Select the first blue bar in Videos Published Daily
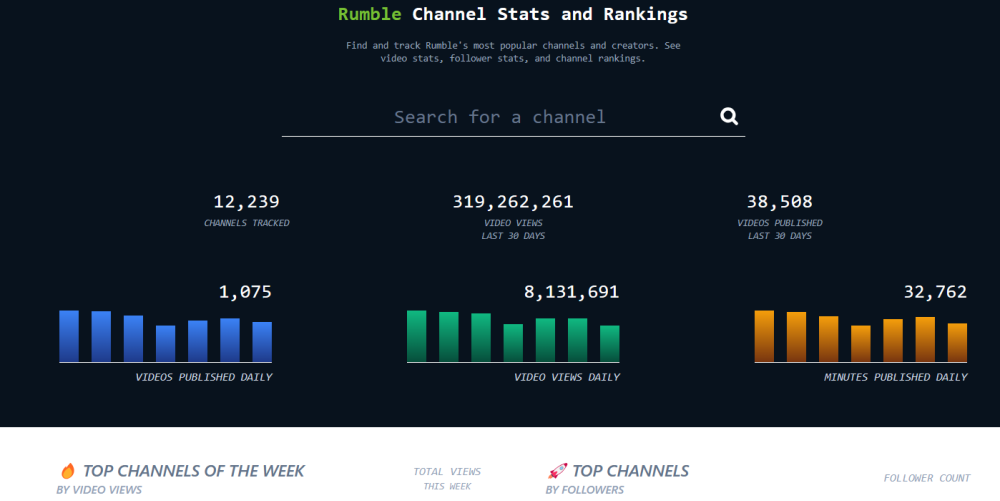Viewport: 1000px width, 501px height. (69, 336)
